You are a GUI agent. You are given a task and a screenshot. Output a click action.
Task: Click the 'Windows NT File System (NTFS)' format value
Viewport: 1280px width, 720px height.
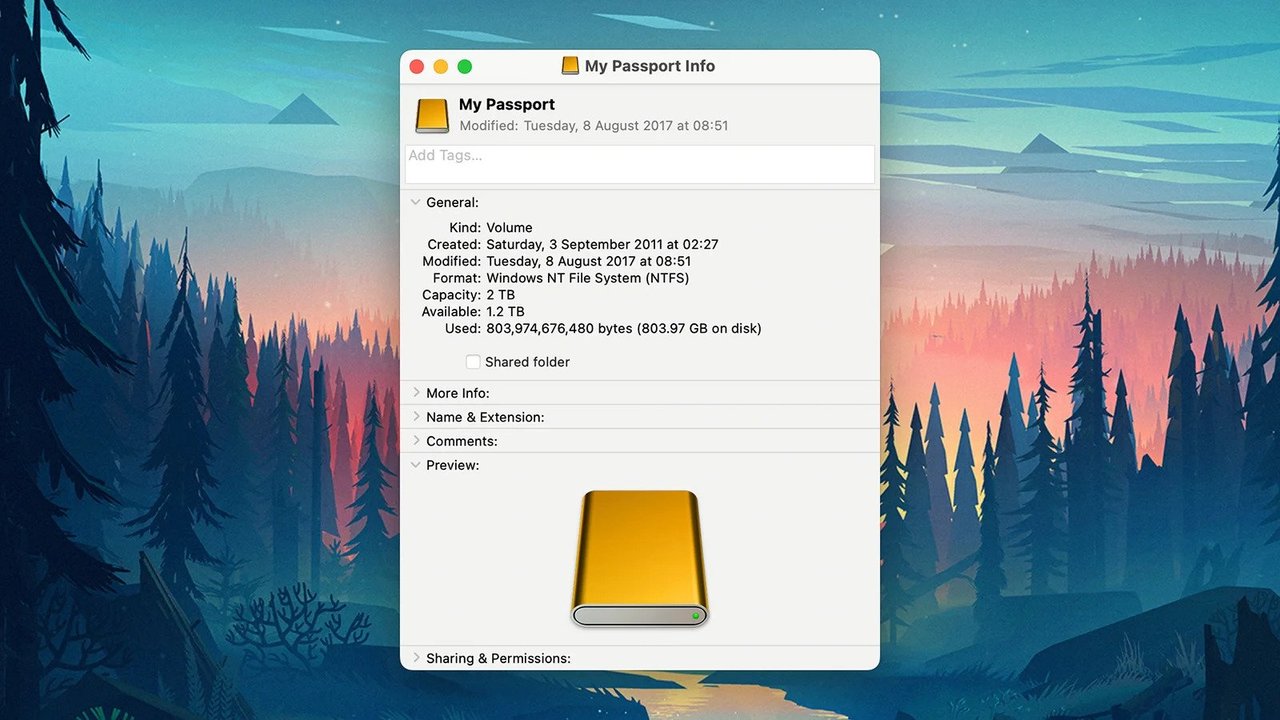click(x=588, y=278)
